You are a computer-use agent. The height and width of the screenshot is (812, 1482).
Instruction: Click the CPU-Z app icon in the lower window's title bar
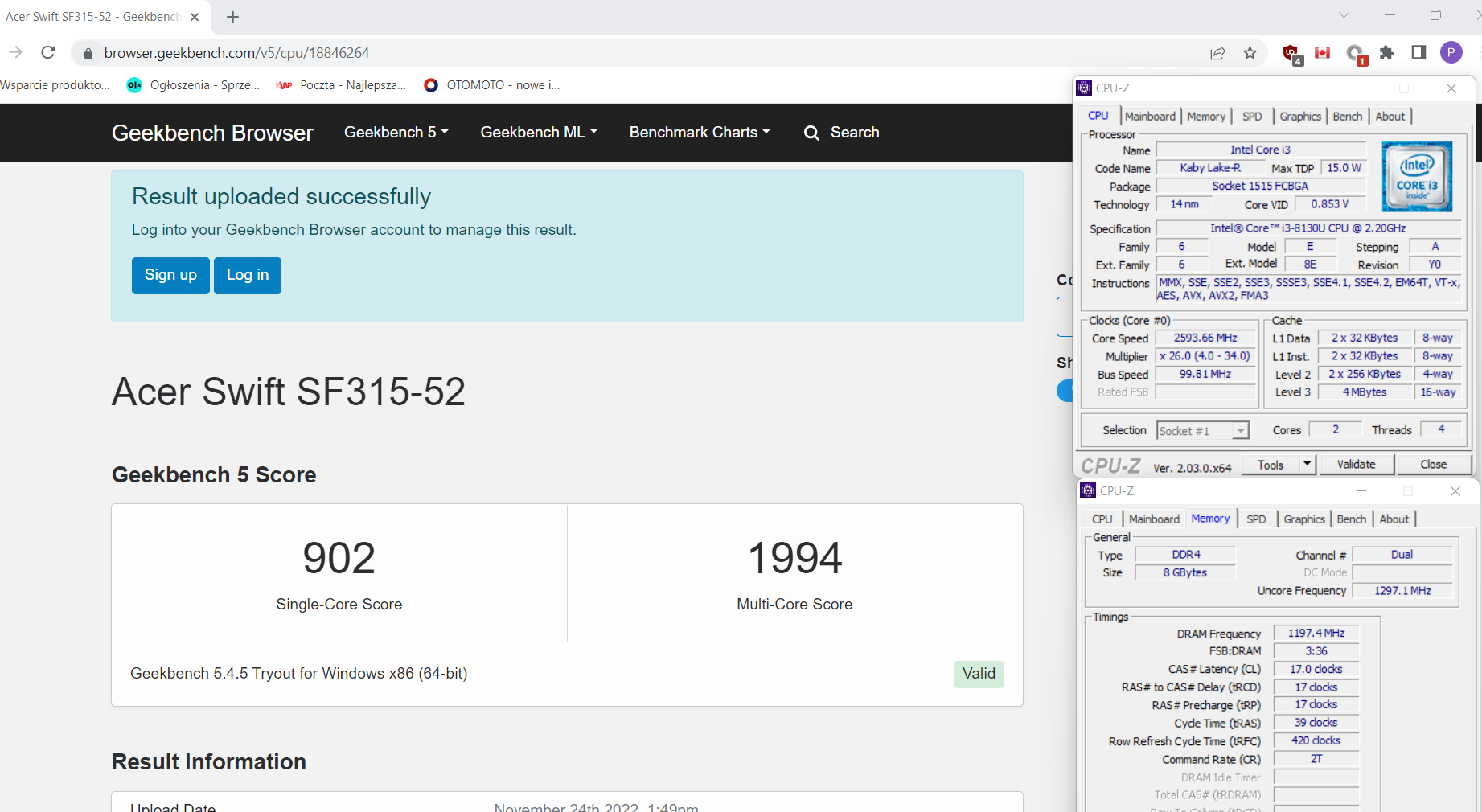[1088, 490]
